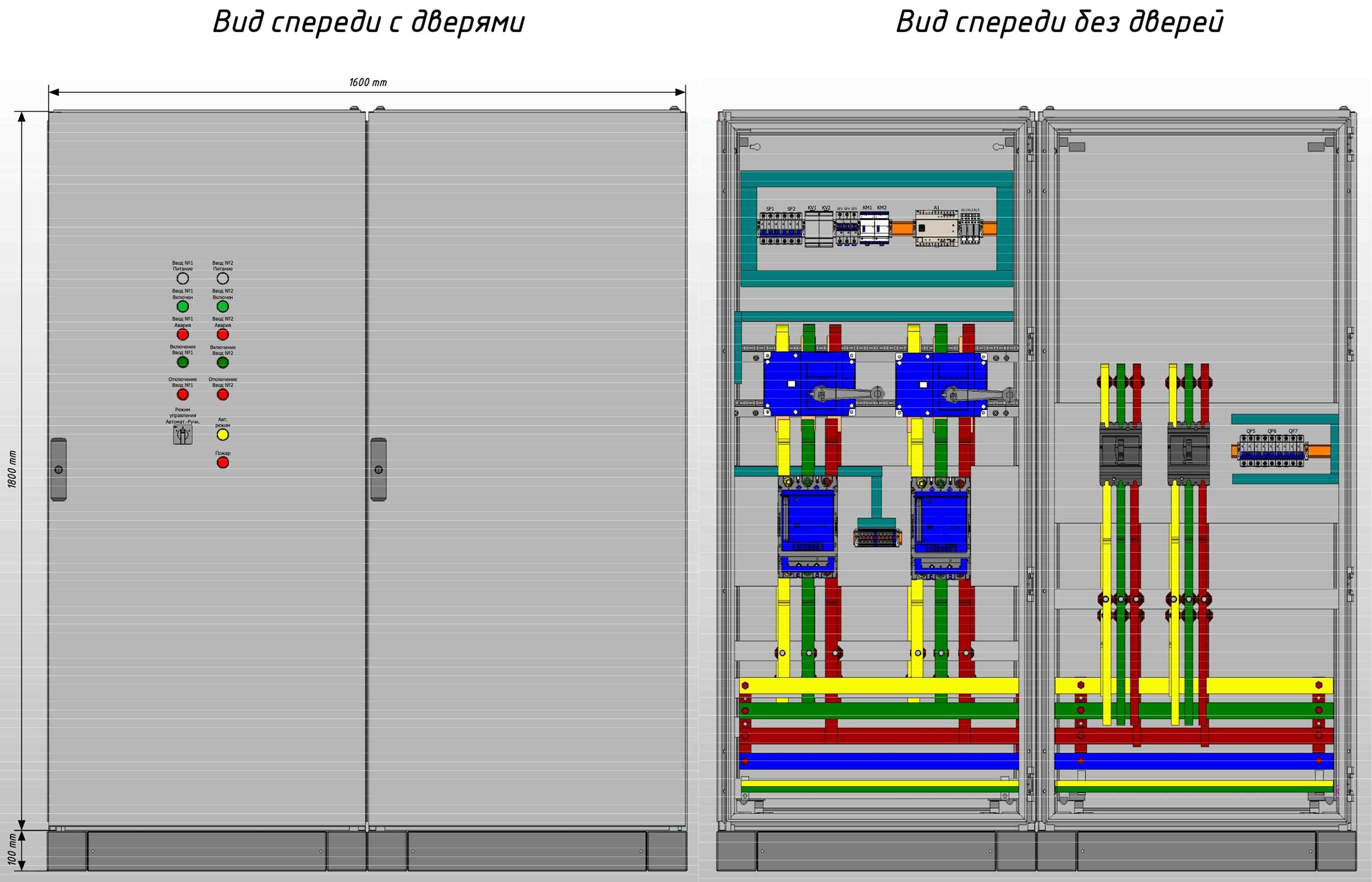
Task: Select the QF5 breaker in right cabinet
Action: coord(1251,451)
